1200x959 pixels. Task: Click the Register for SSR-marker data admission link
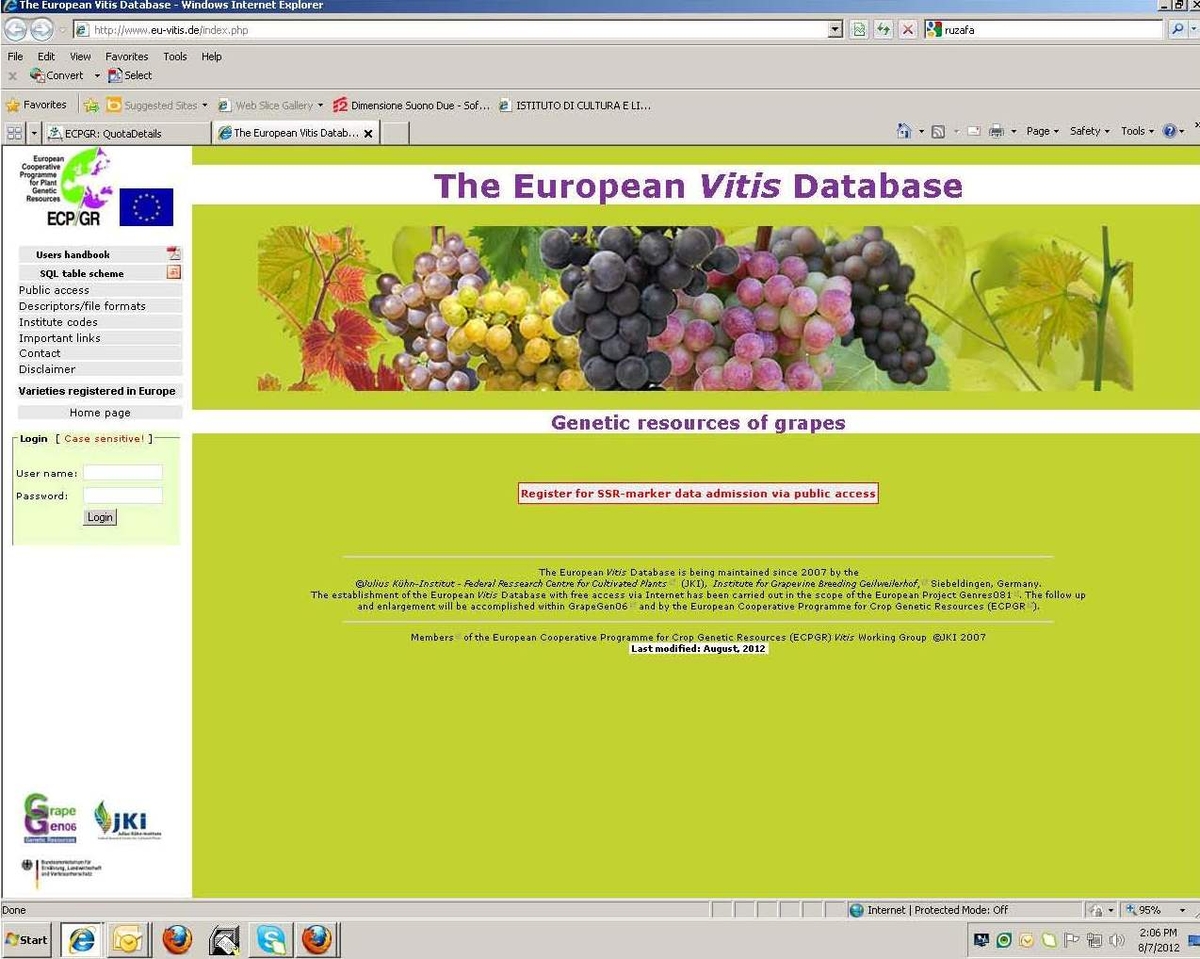[x=697, y=493]
